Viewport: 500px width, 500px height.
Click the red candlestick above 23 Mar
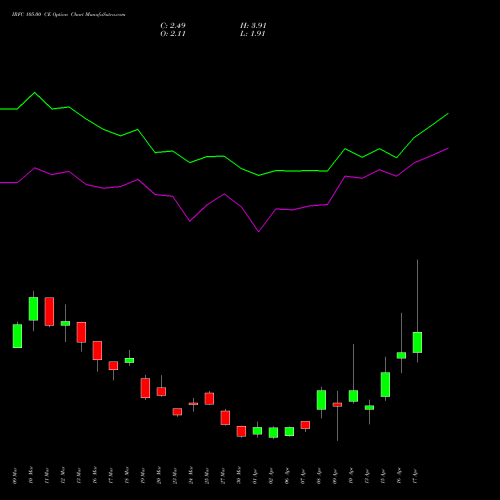coord(177,412)
